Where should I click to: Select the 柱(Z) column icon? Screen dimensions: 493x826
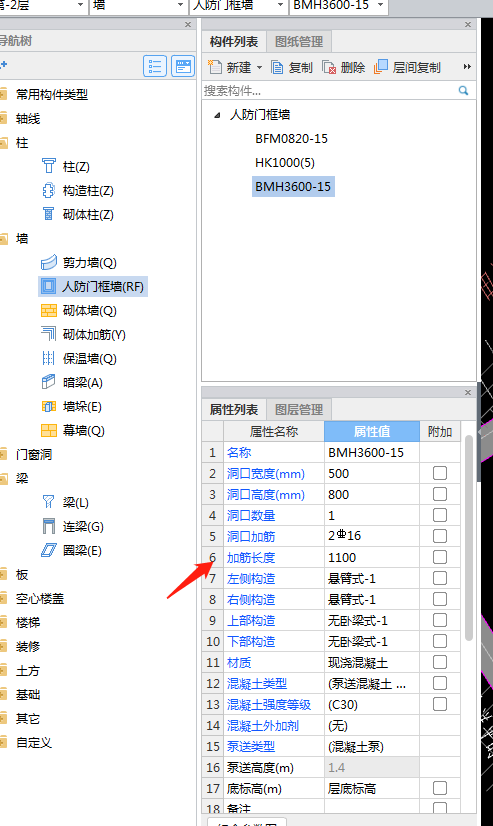(48, 166)
